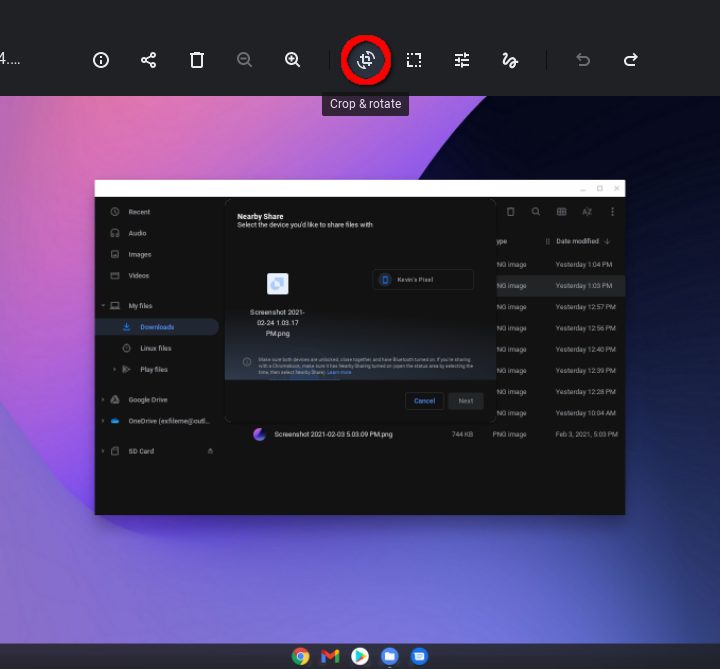
Task: Sort files by the Date modified column
Action: click(x=577, y=241)
